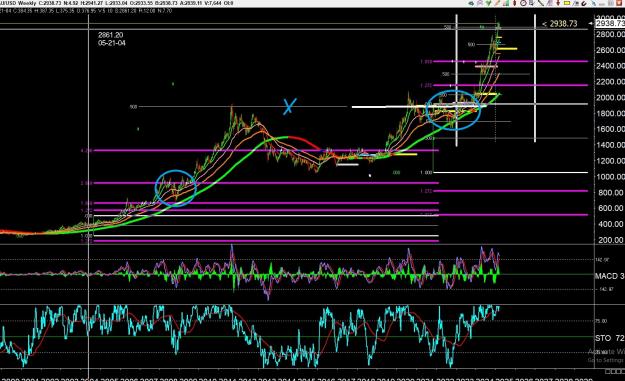Image resolution: width=625 pixels, height=381 pixels.
Task: Click the 2000.00 price axis label
Action: tap(610, 98)
